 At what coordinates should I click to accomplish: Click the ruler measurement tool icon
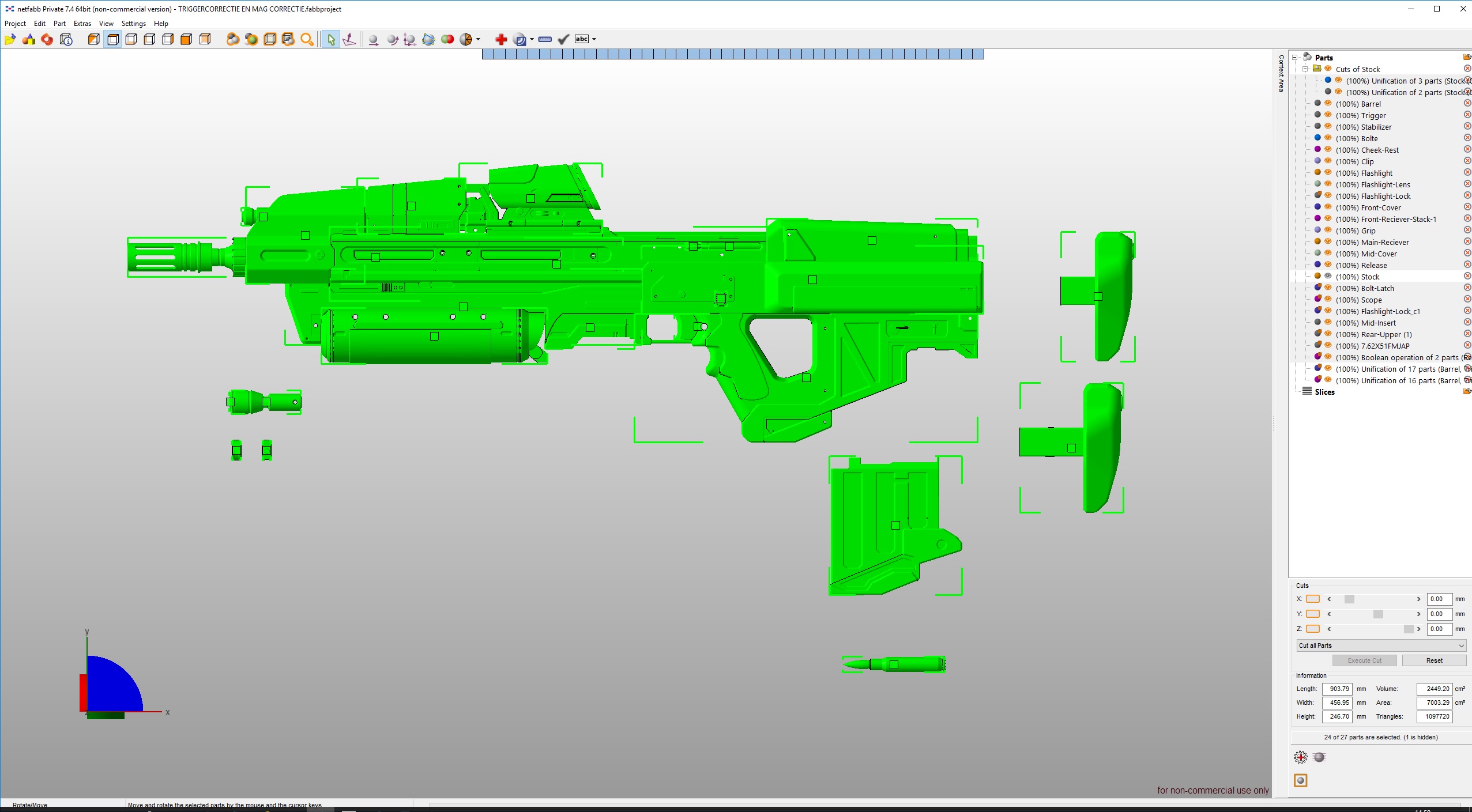(x=544, y=39)
